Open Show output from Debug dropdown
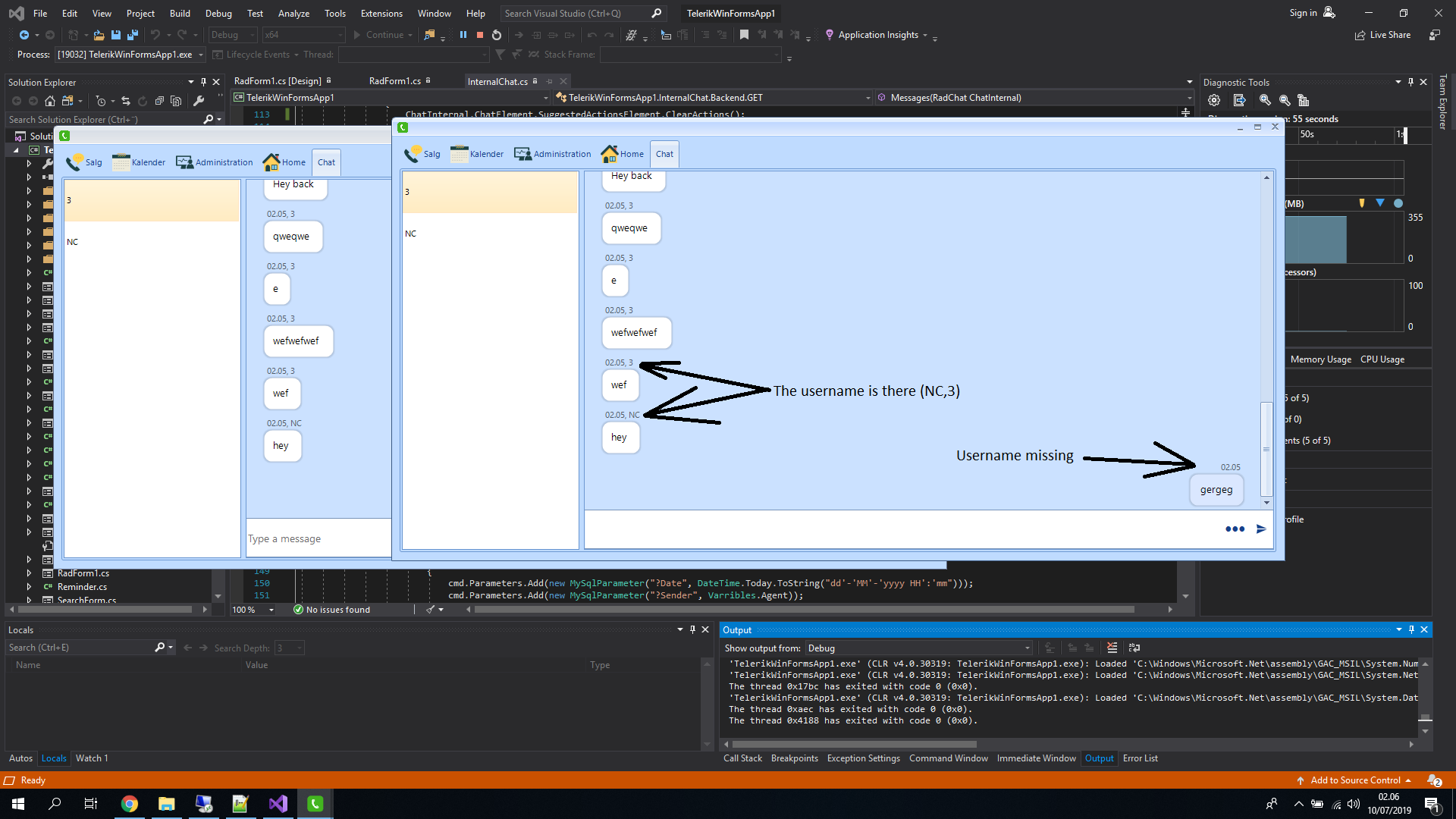The width and height of the screenshot is (1456, 819). point(1027,648)
